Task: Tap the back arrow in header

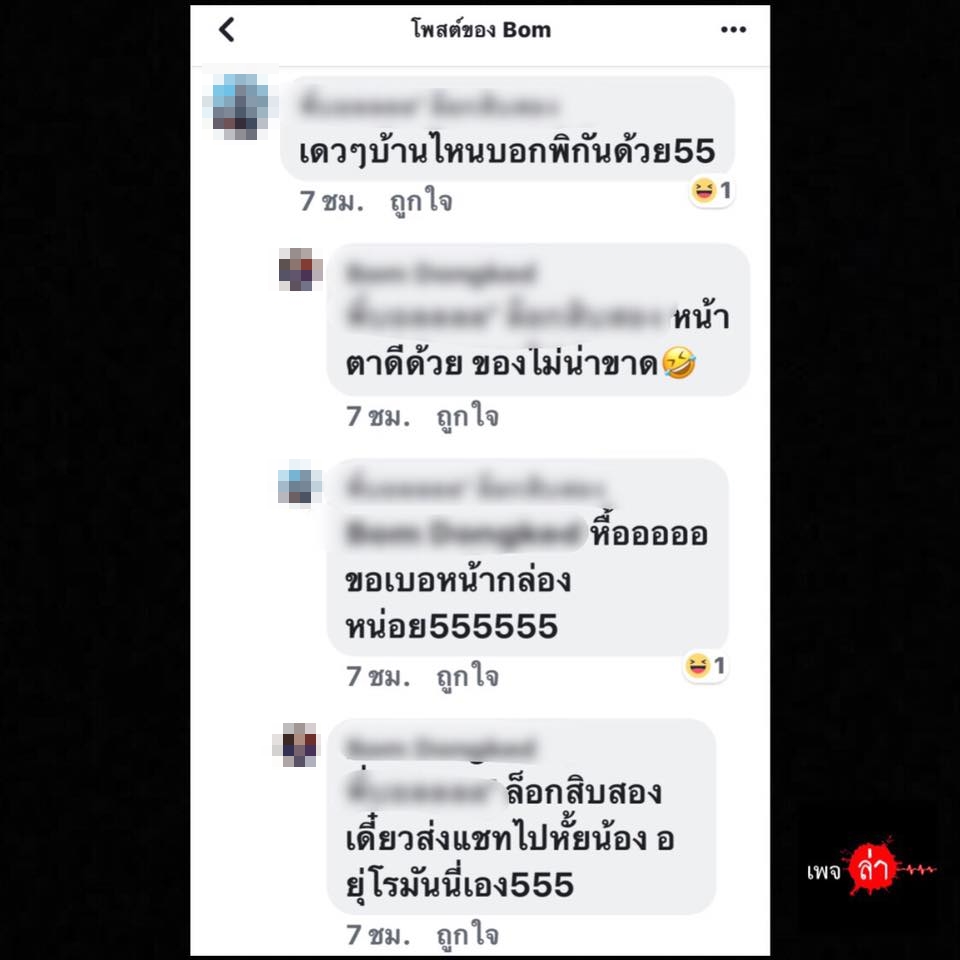Action: click(x=227, y=29)
